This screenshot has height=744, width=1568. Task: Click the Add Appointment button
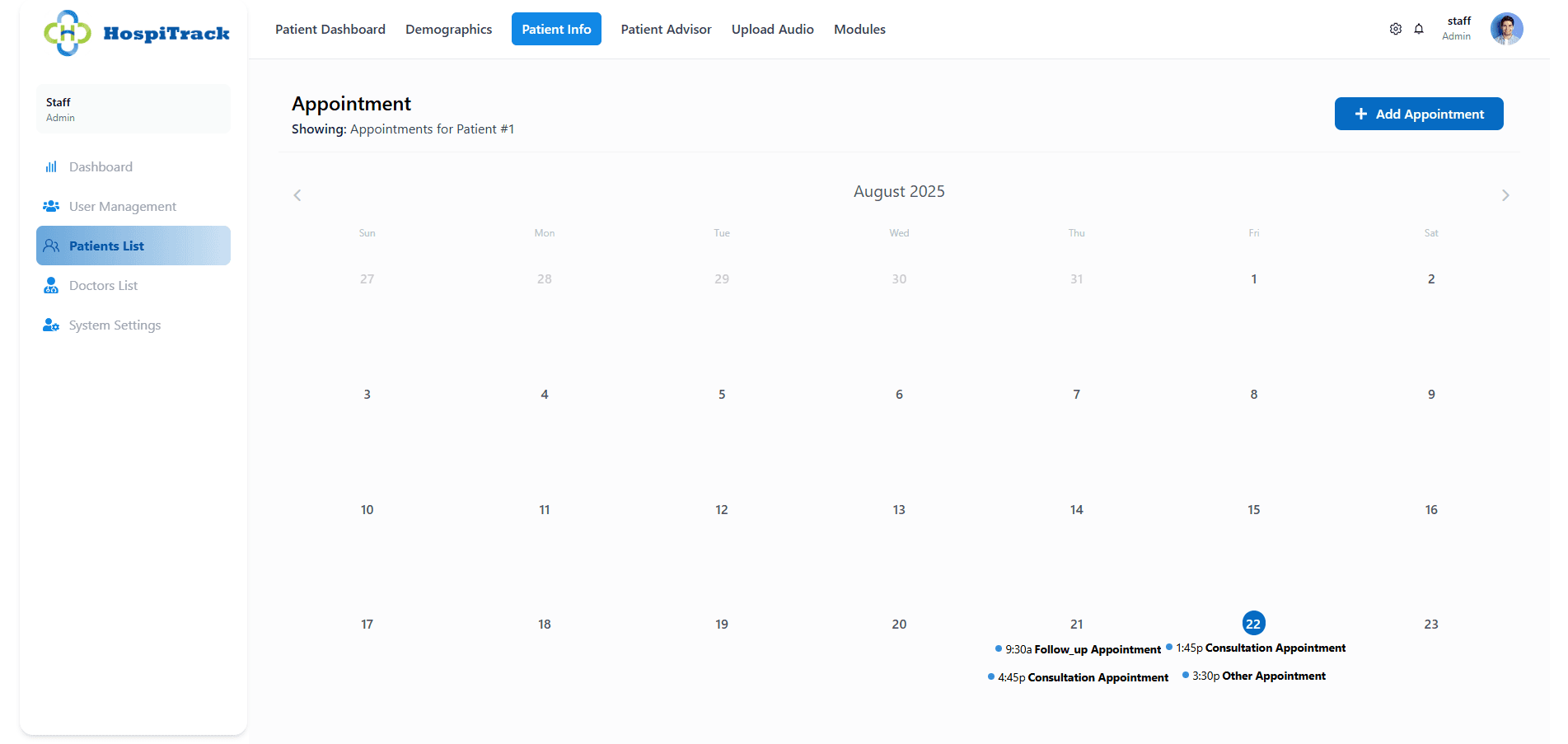point(1418,114)
